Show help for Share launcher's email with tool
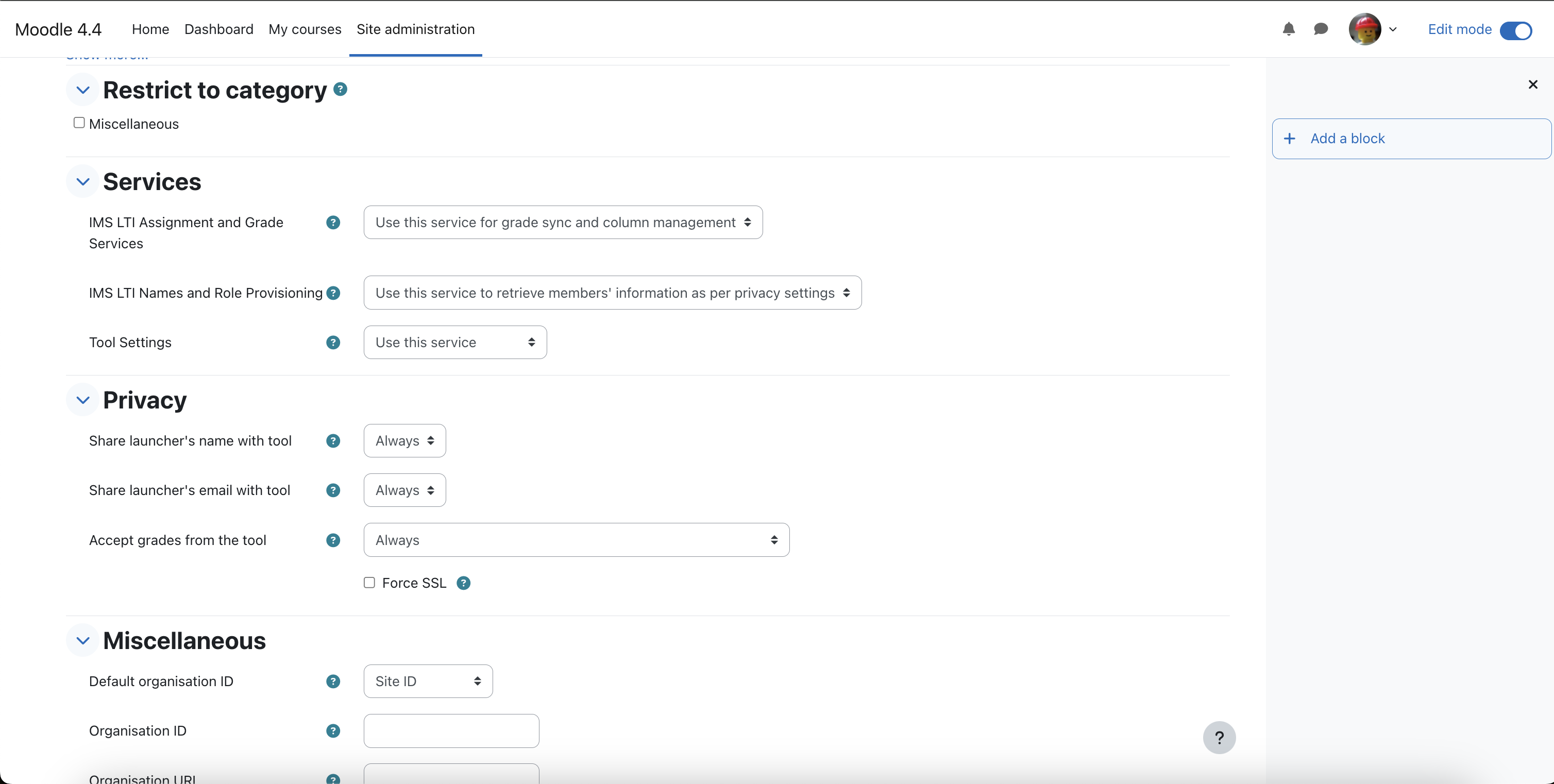This screenshot has width=1554, height=784. point(333,490)
